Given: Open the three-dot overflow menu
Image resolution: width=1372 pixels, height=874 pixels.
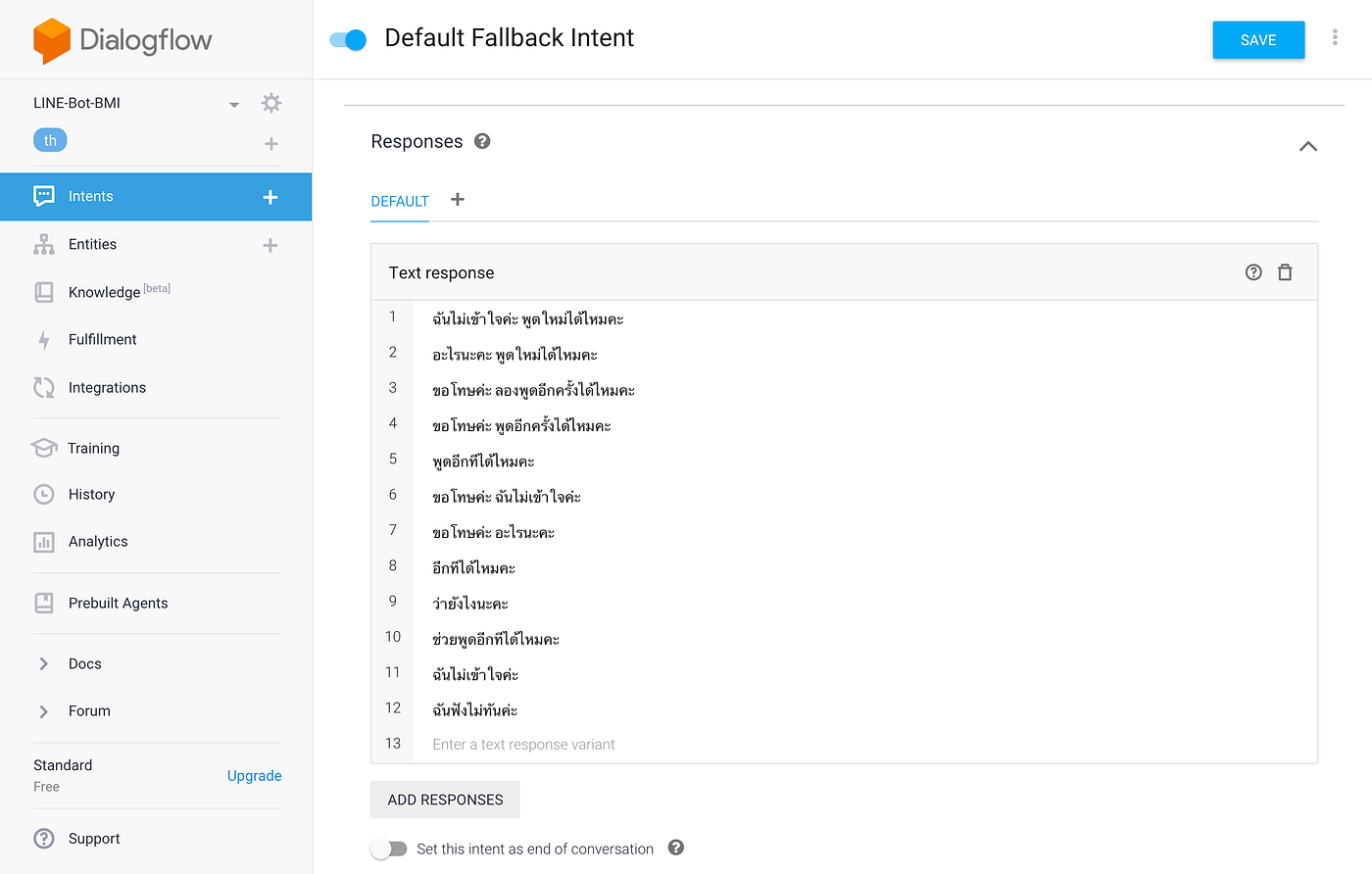Looking at the screenshot, I should (x=1335, y=36).
